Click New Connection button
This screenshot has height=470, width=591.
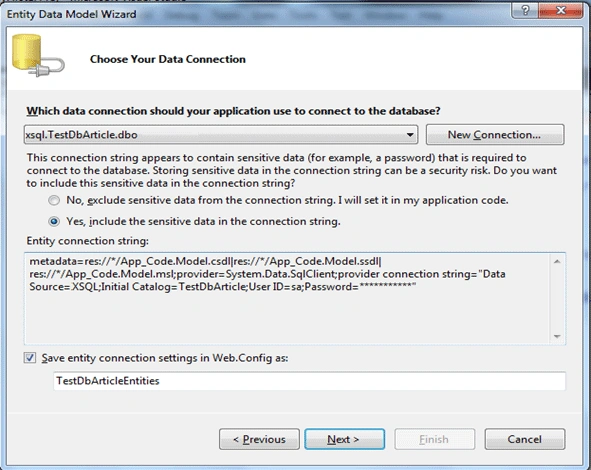[495, 135]
